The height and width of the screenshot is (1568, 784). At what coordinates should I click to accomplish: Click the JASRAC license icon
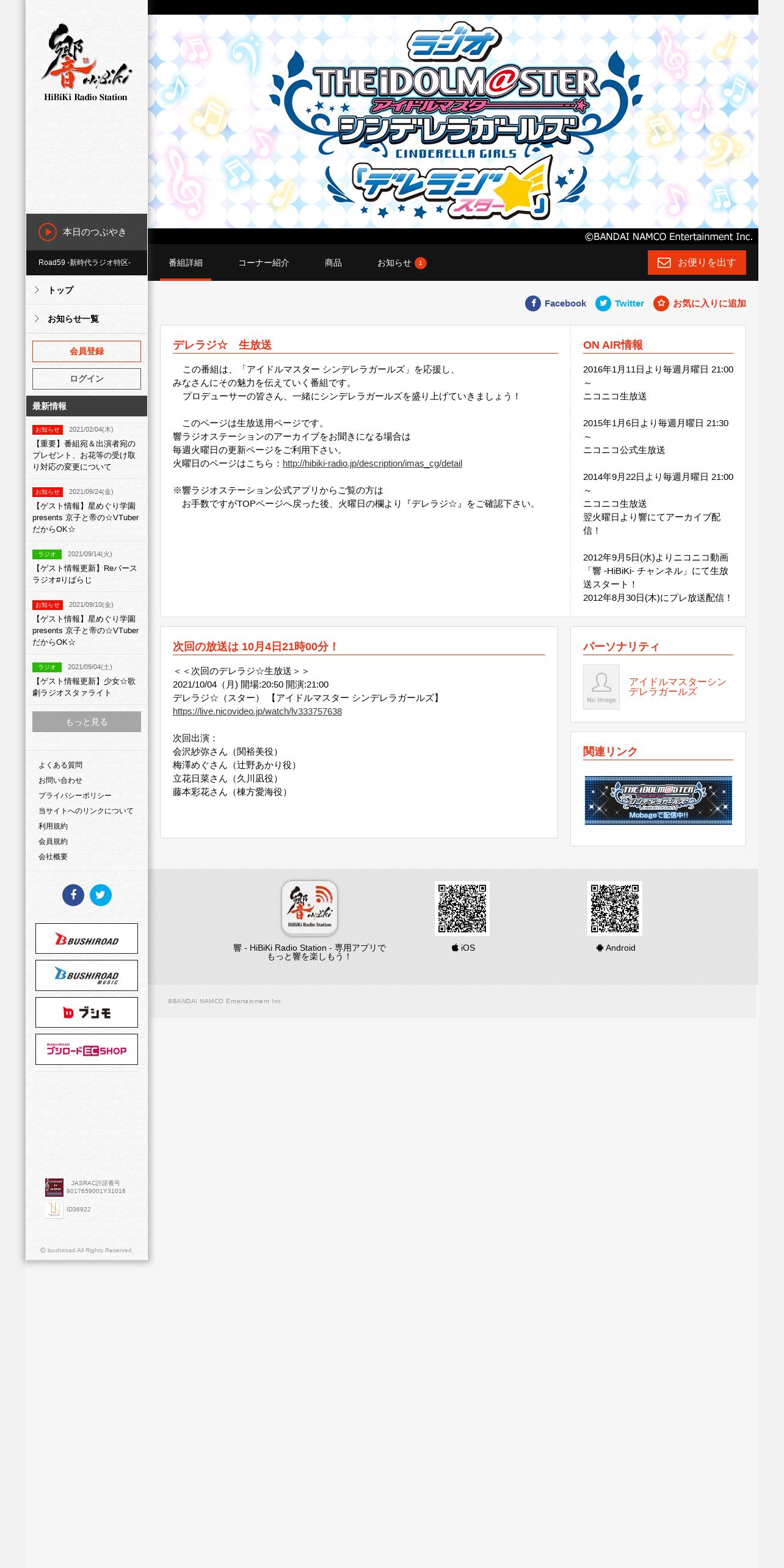[x=54, y=1188]
